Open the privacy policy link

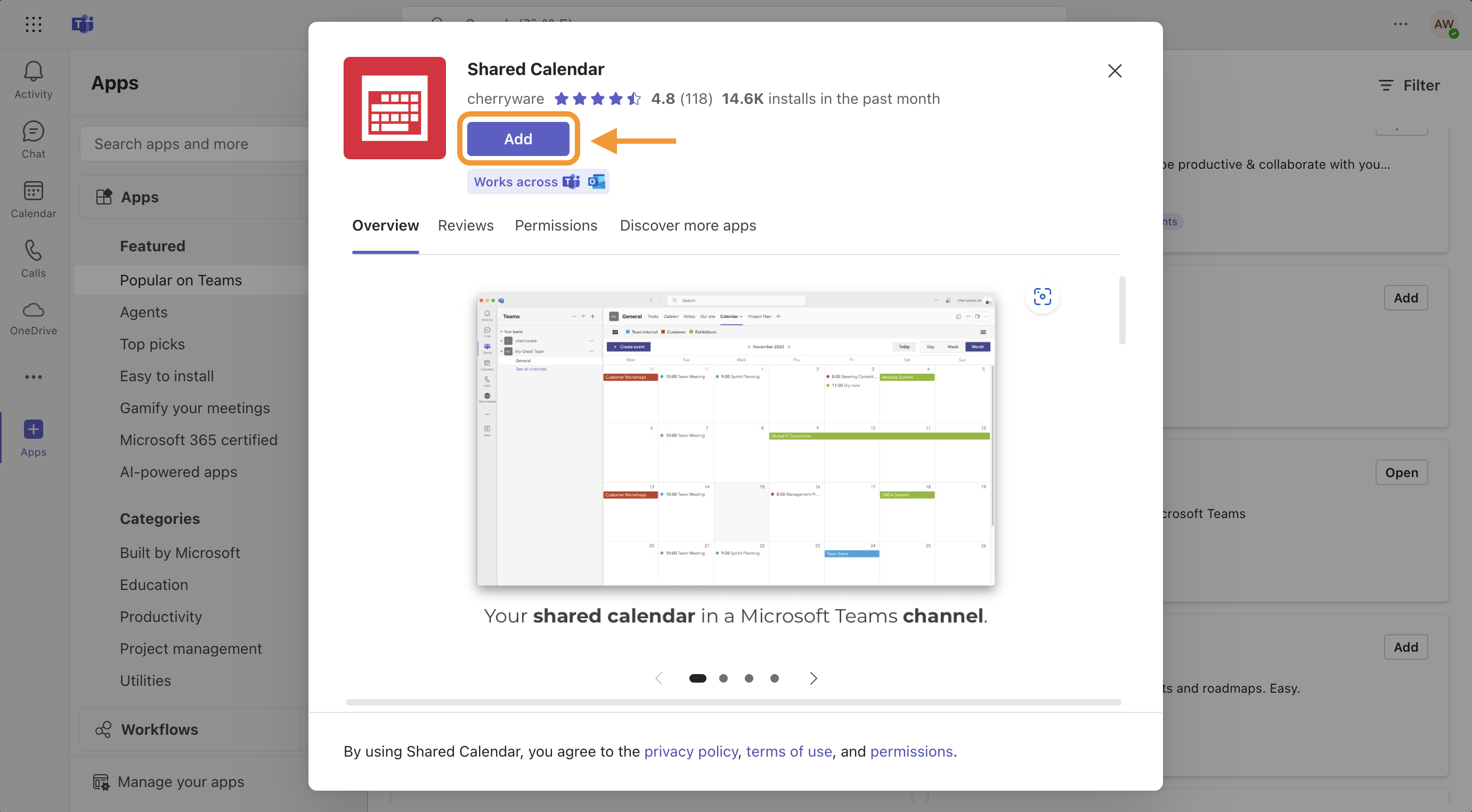point(691,751)
